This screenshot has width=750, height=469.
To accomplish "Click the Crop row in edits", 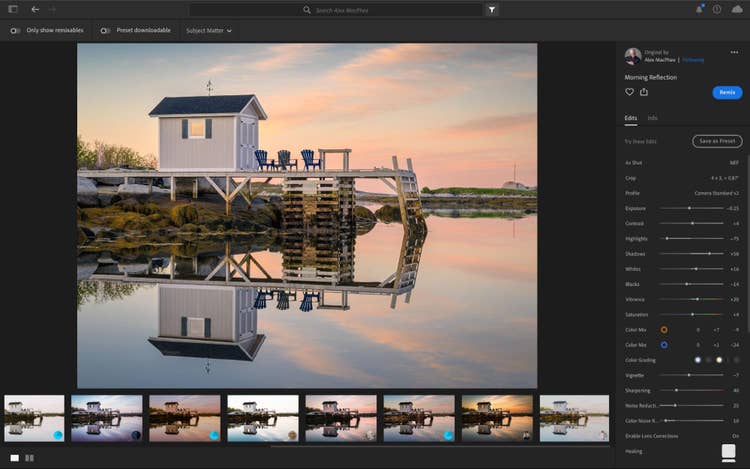I will 682,178.
